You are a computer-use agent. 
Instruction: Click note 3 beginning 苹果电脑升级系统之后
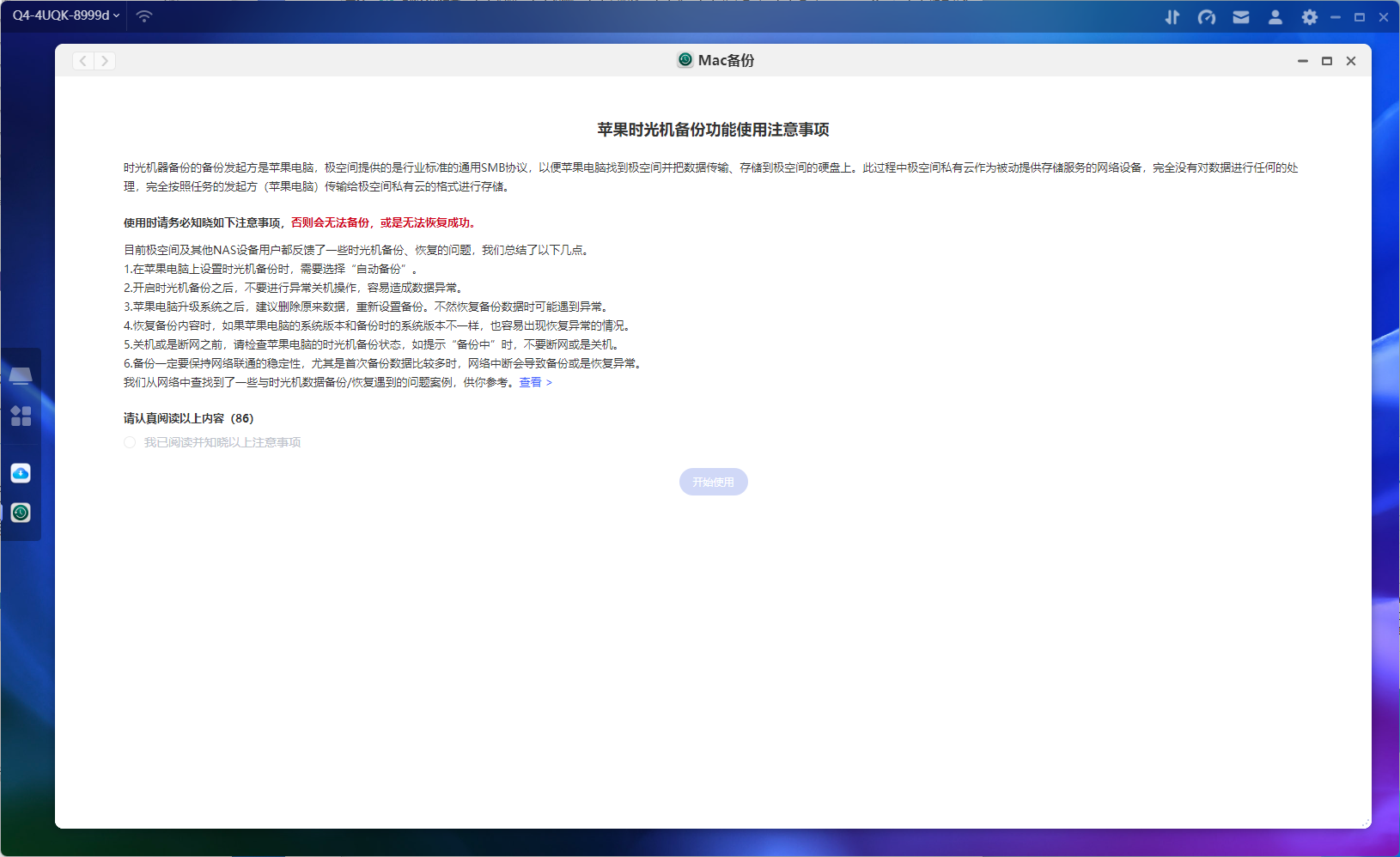coord(368,307)
